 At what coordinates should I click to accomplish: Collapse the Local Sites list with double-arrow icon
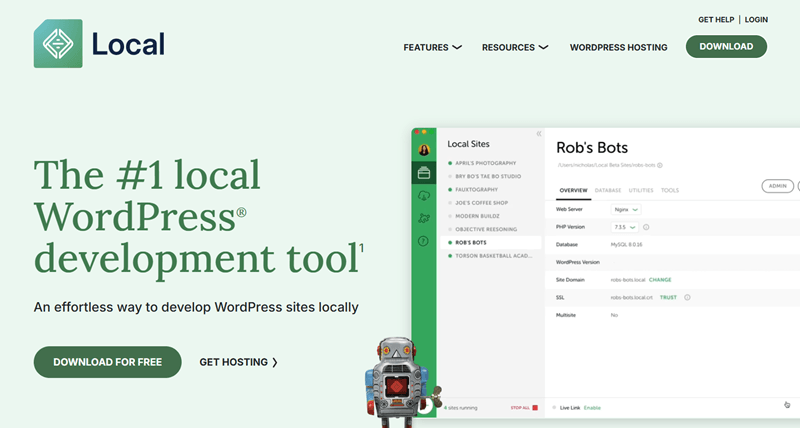click(x=539, y=134)
